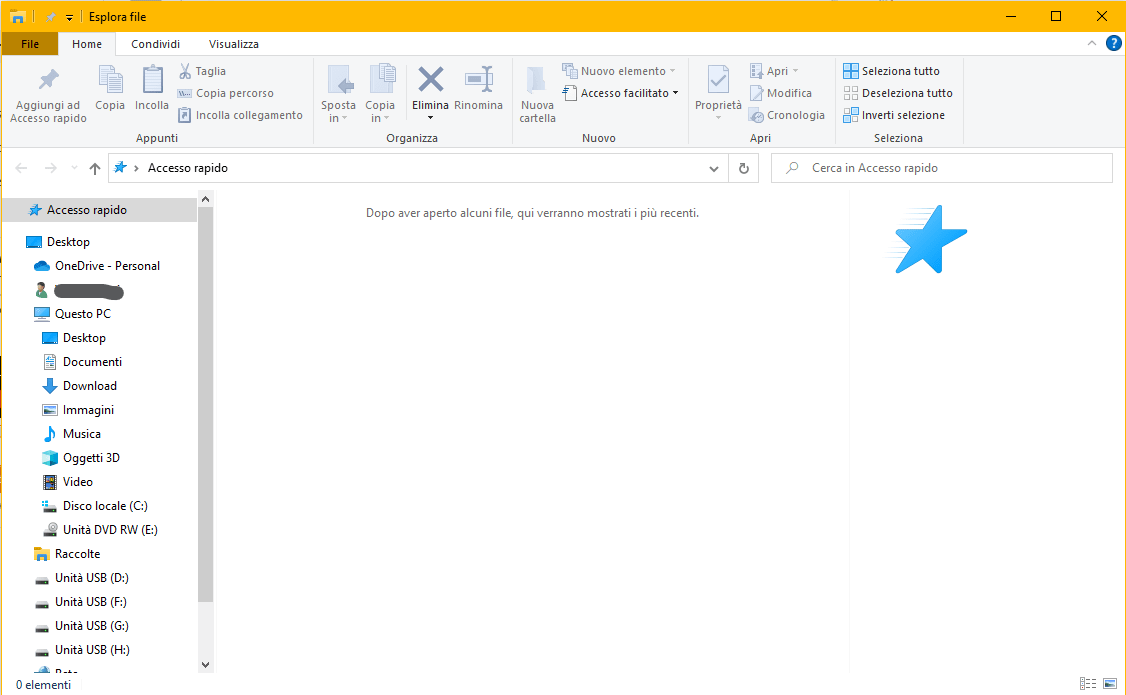The height and width of the screenshot is (695, 1126).
Task: Switch to the Condividi tab
Action: coord(154,43)
